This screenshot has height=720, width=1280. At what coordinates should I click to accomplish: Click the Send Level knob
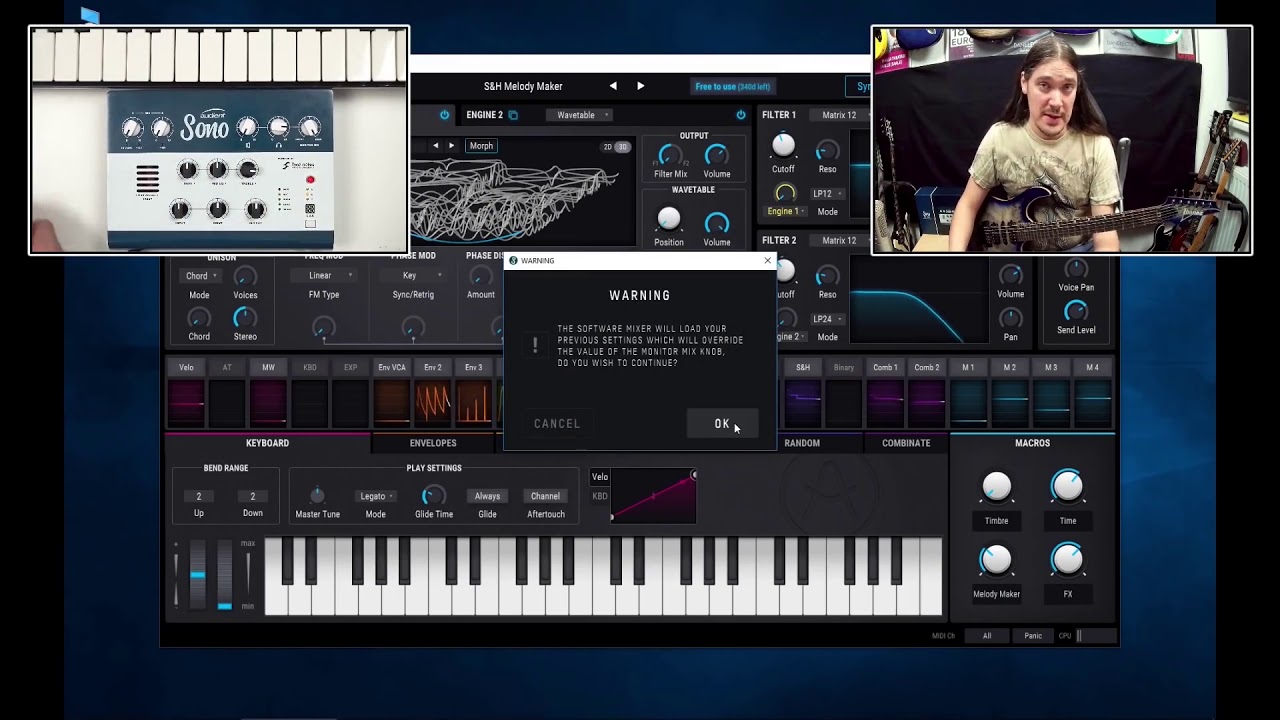(x=1076, y=311)
